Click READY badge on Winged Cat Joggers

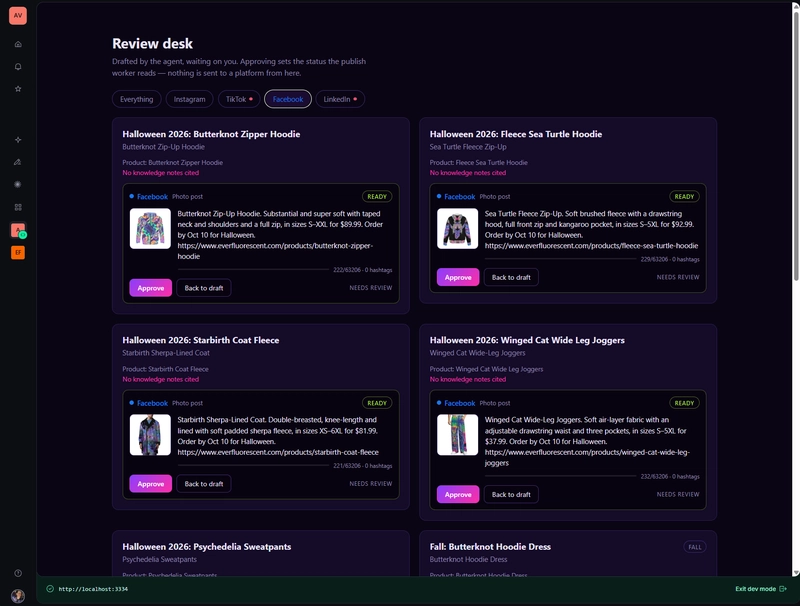point(684,403)
